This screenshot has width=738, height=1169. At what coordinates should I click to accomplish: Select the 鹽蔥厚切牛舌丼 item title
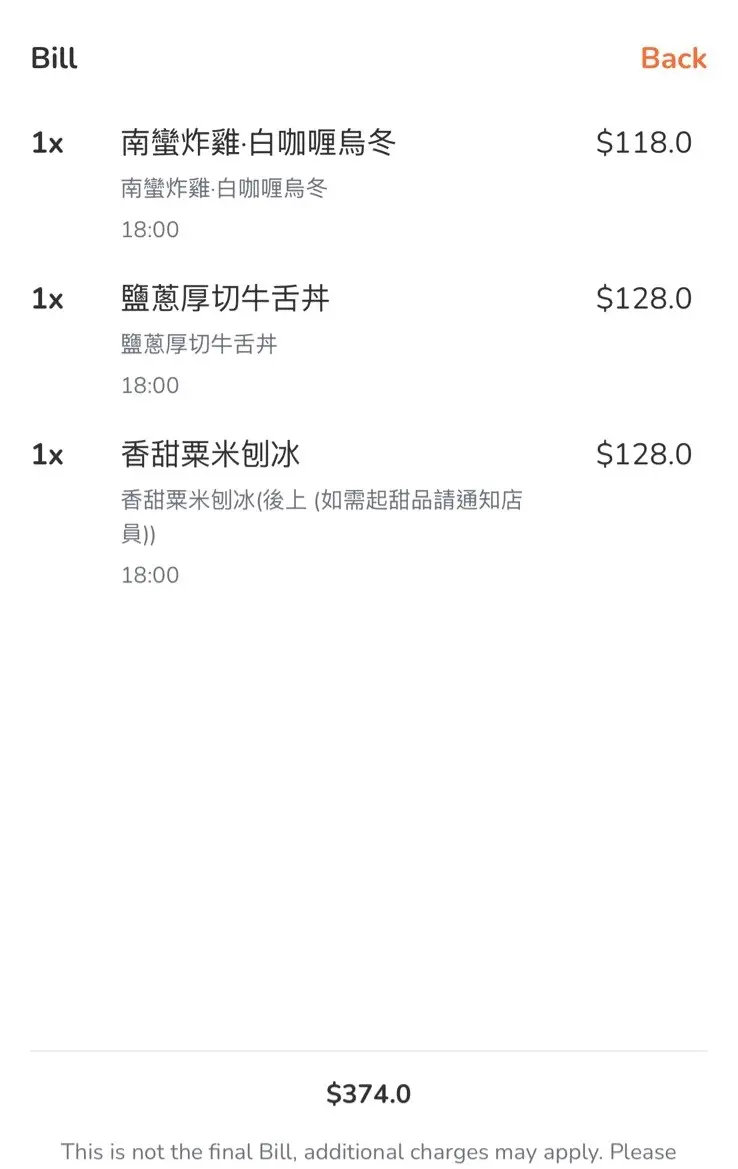225,299
